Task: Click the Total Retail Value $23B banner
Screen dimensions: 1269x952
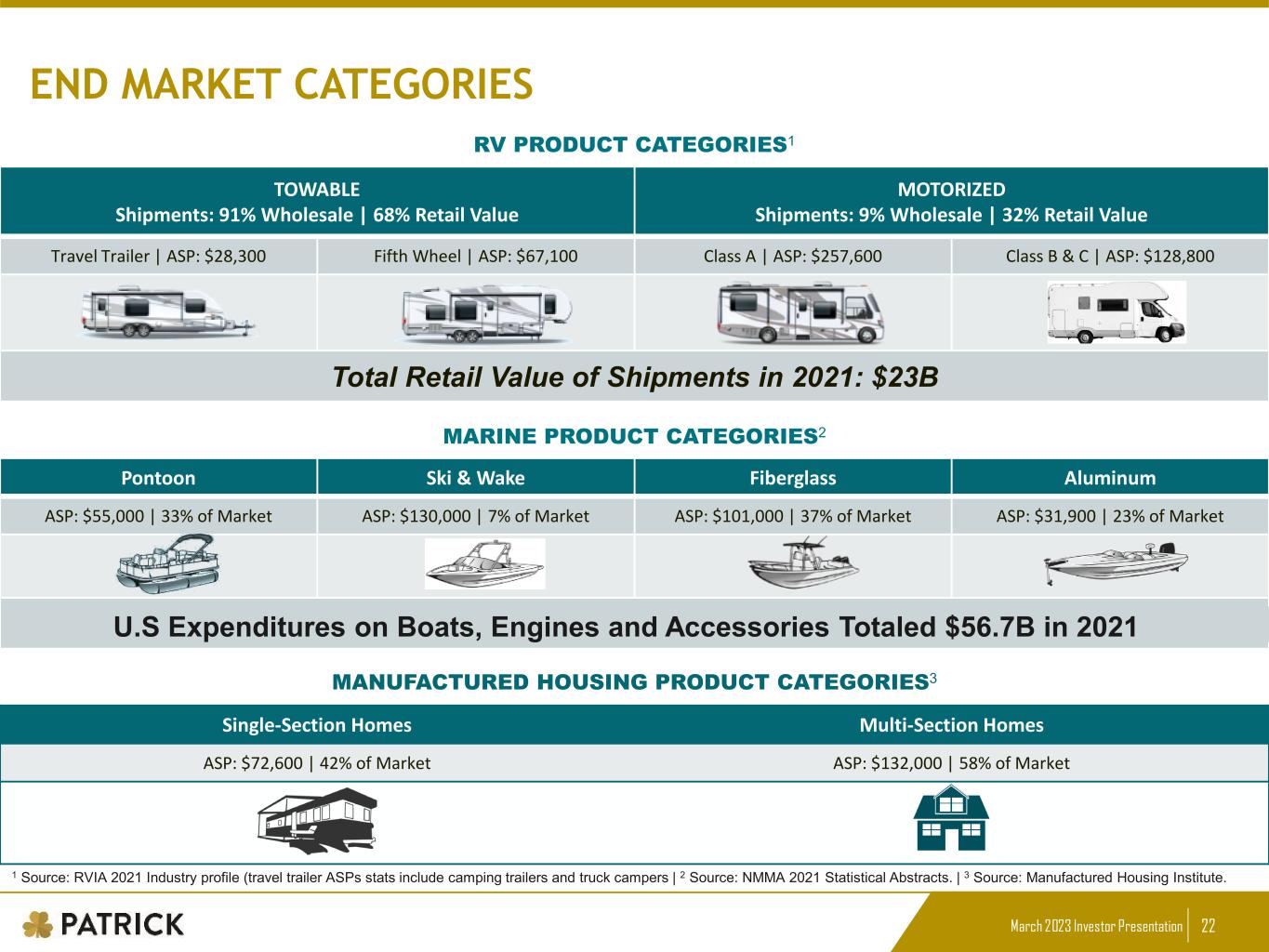Action: point(635,377)
